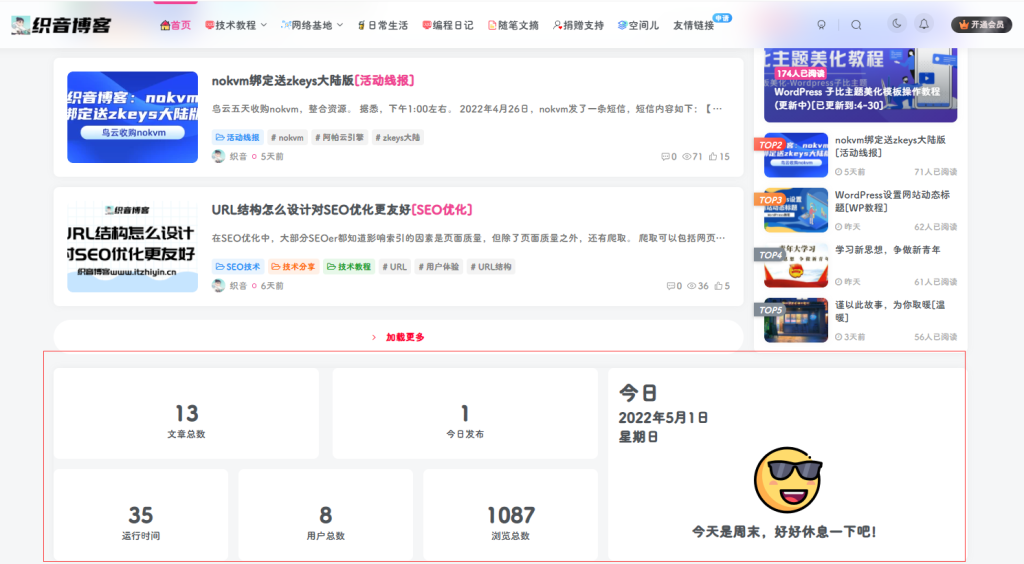Viewport: 1024px width, 564px height.
Task: Click the 浏览总数 1087 stat card
Action: (x=511, y=514)
